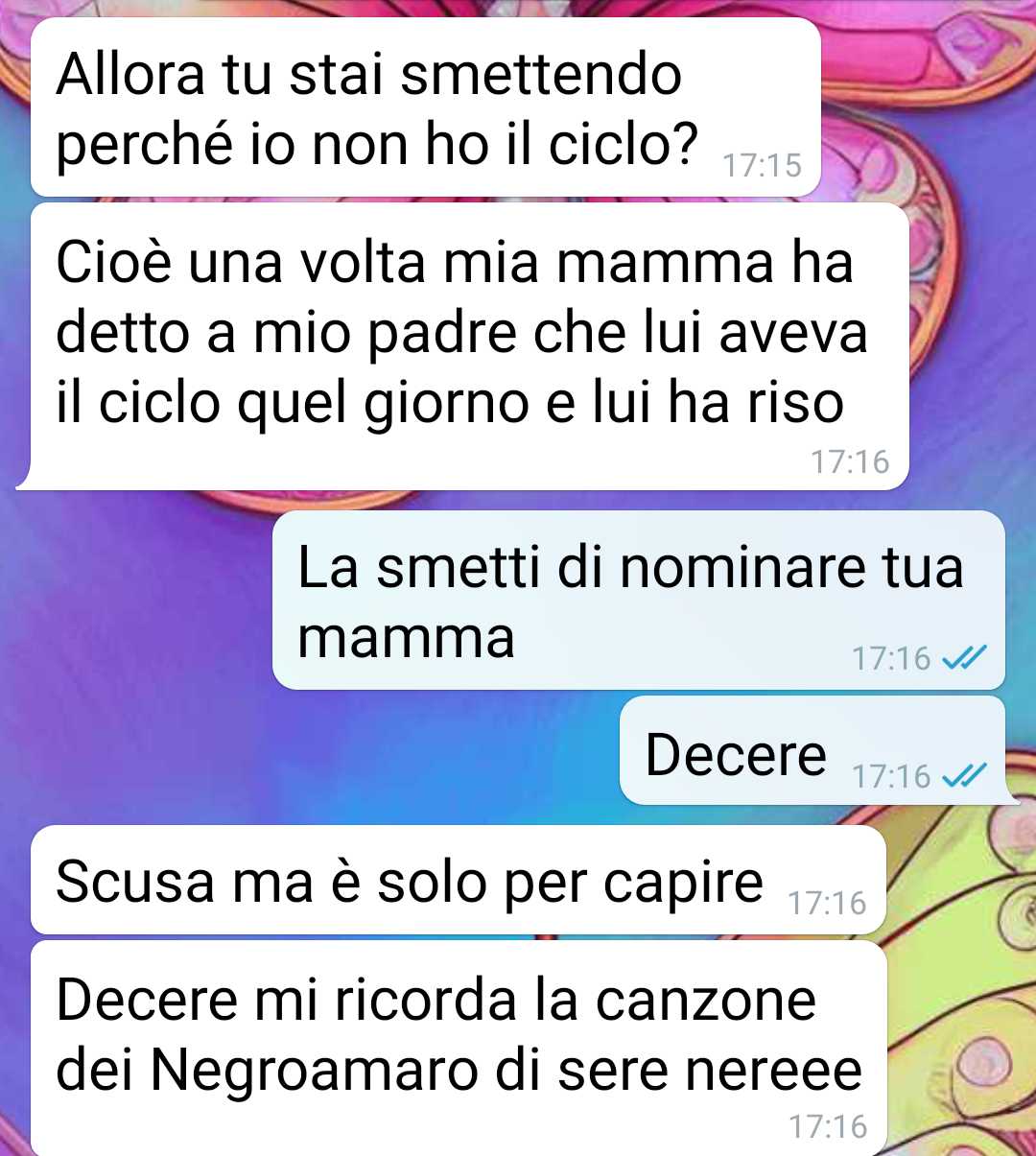
Task: Select the message mentioning Negroamaro song
Action: tap(459, 1048)
